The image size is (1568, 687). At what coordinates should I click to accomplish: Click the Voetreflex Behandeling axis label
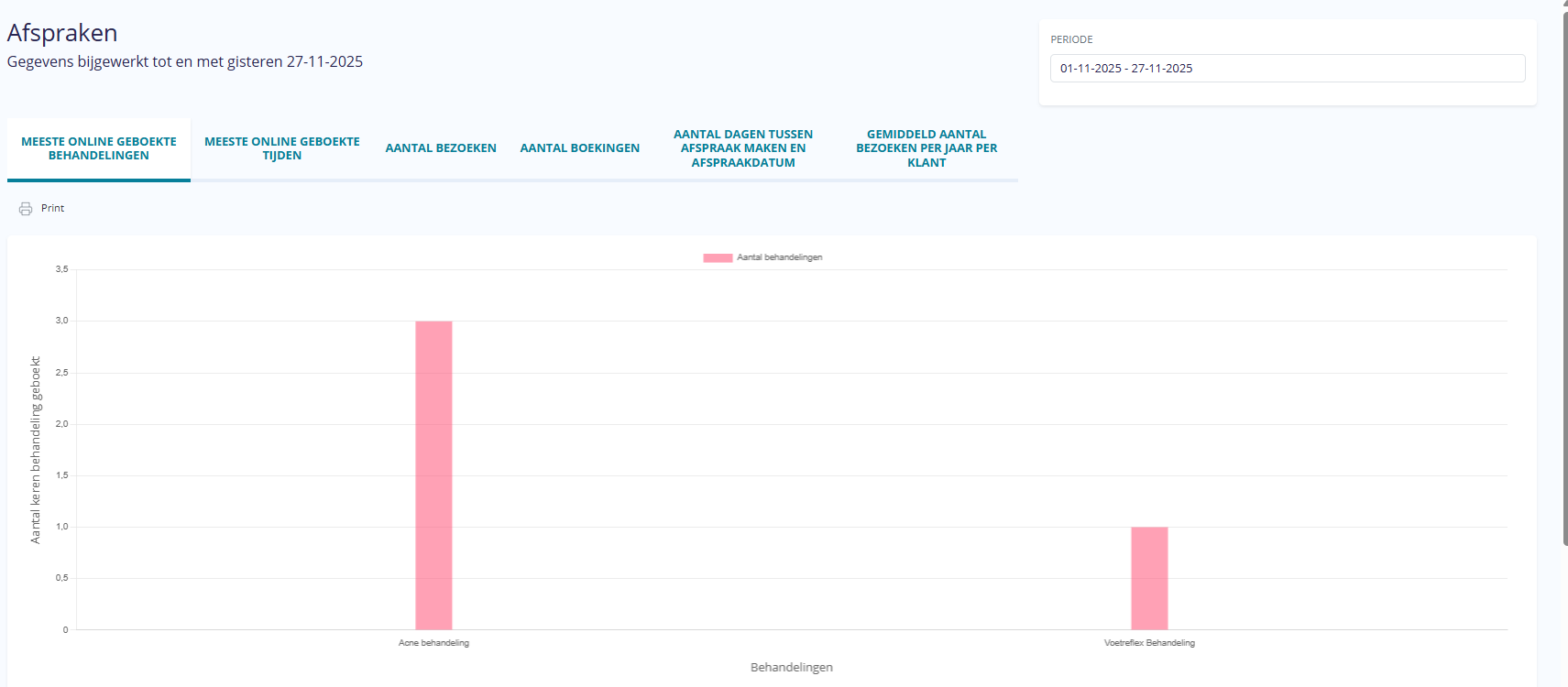click(1149, 643)
